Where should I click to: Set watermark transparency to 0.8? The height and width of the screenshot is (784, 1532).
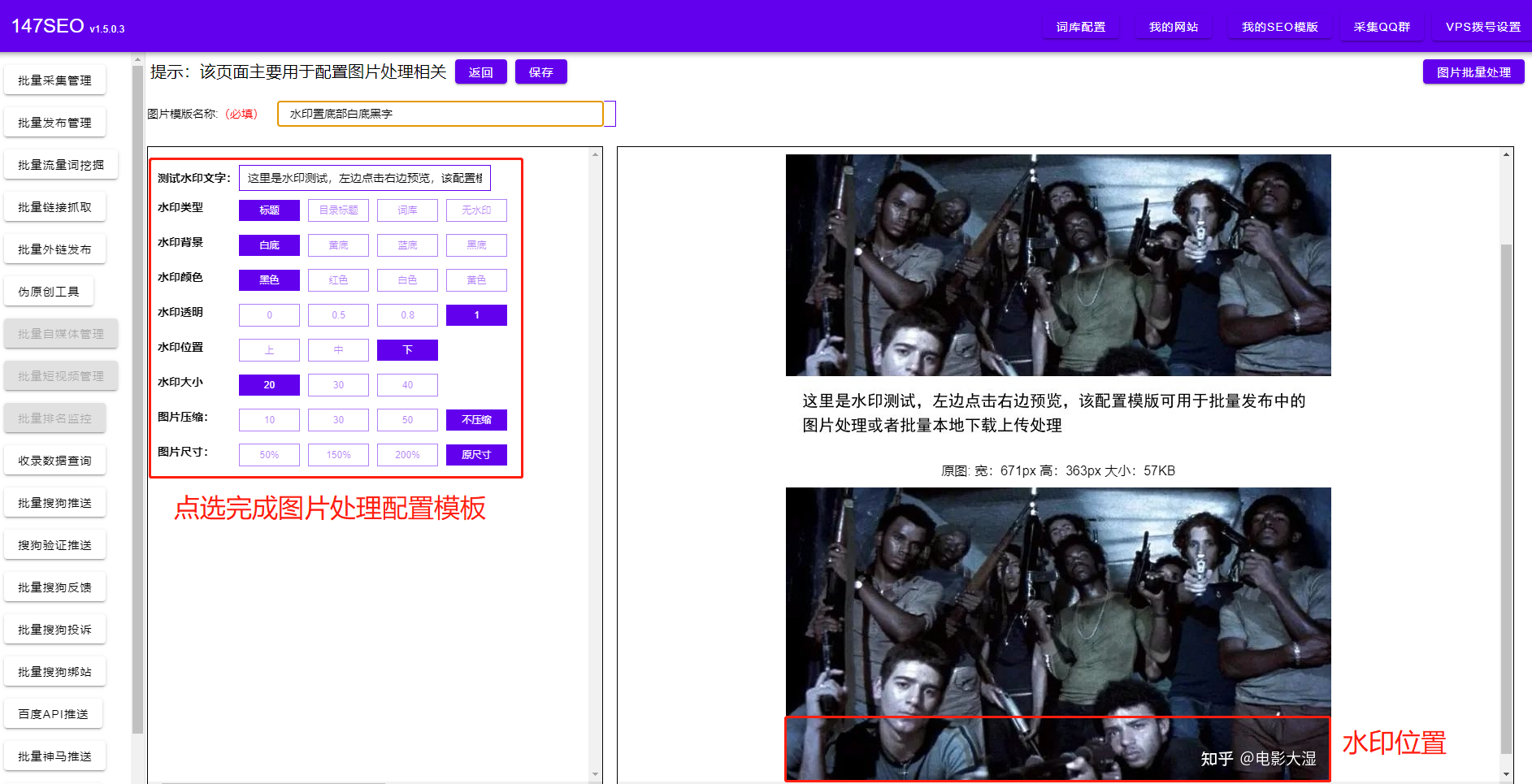[x=407, y=315]
